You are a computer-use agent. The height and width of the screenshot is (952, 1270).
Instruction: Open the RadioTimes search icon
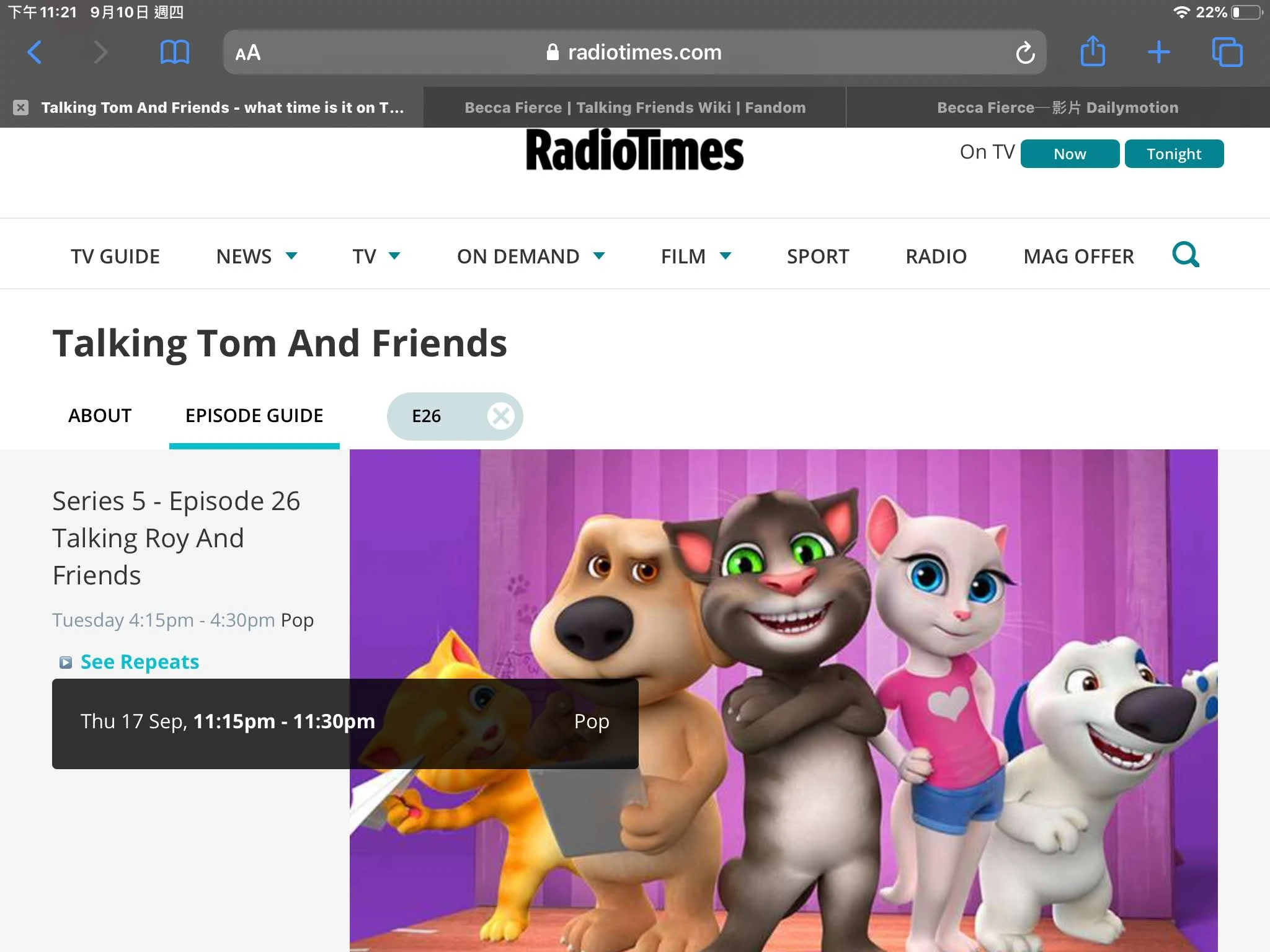click(1185, 254)
